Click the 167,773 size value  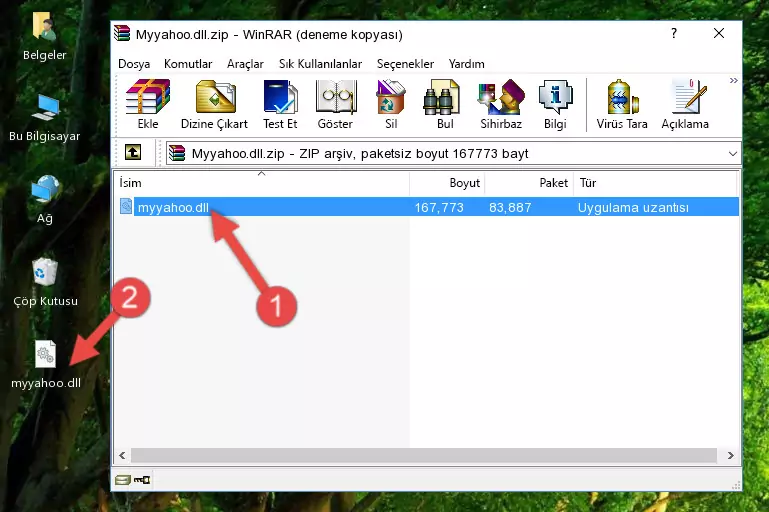[439, 207]
